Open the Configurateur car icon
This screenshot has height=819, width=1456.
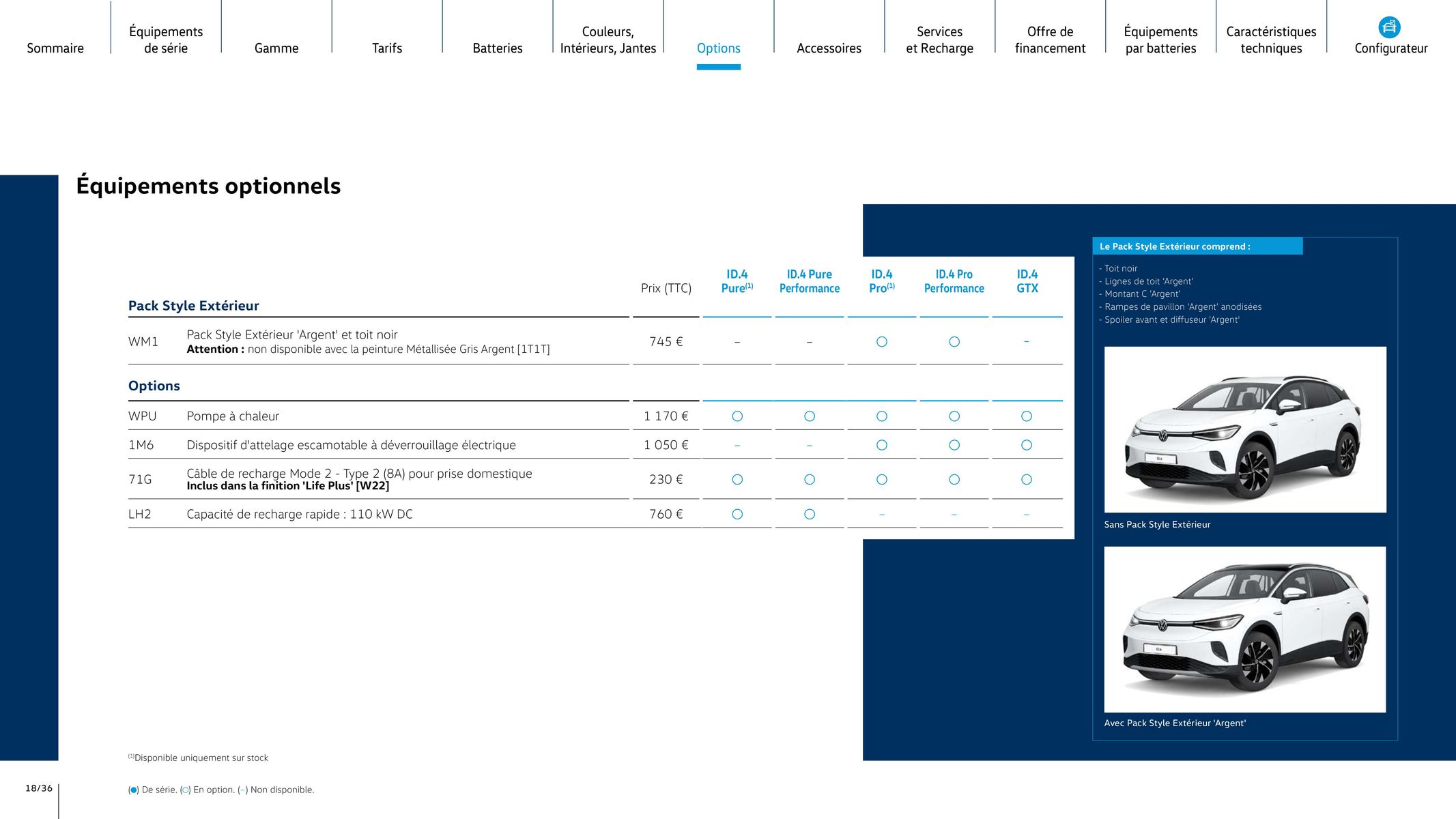(1389, 27)
